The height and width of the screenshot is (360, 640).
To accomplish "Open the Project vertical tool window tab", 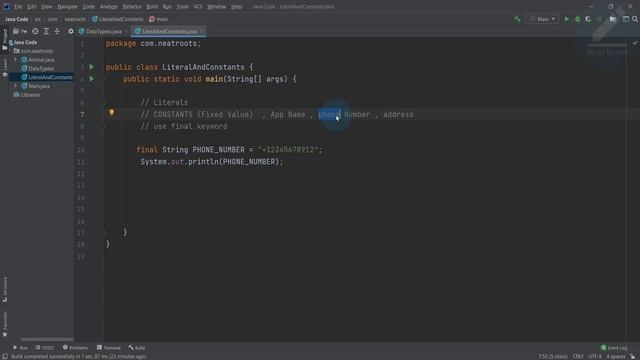I will tap(5, 39).
